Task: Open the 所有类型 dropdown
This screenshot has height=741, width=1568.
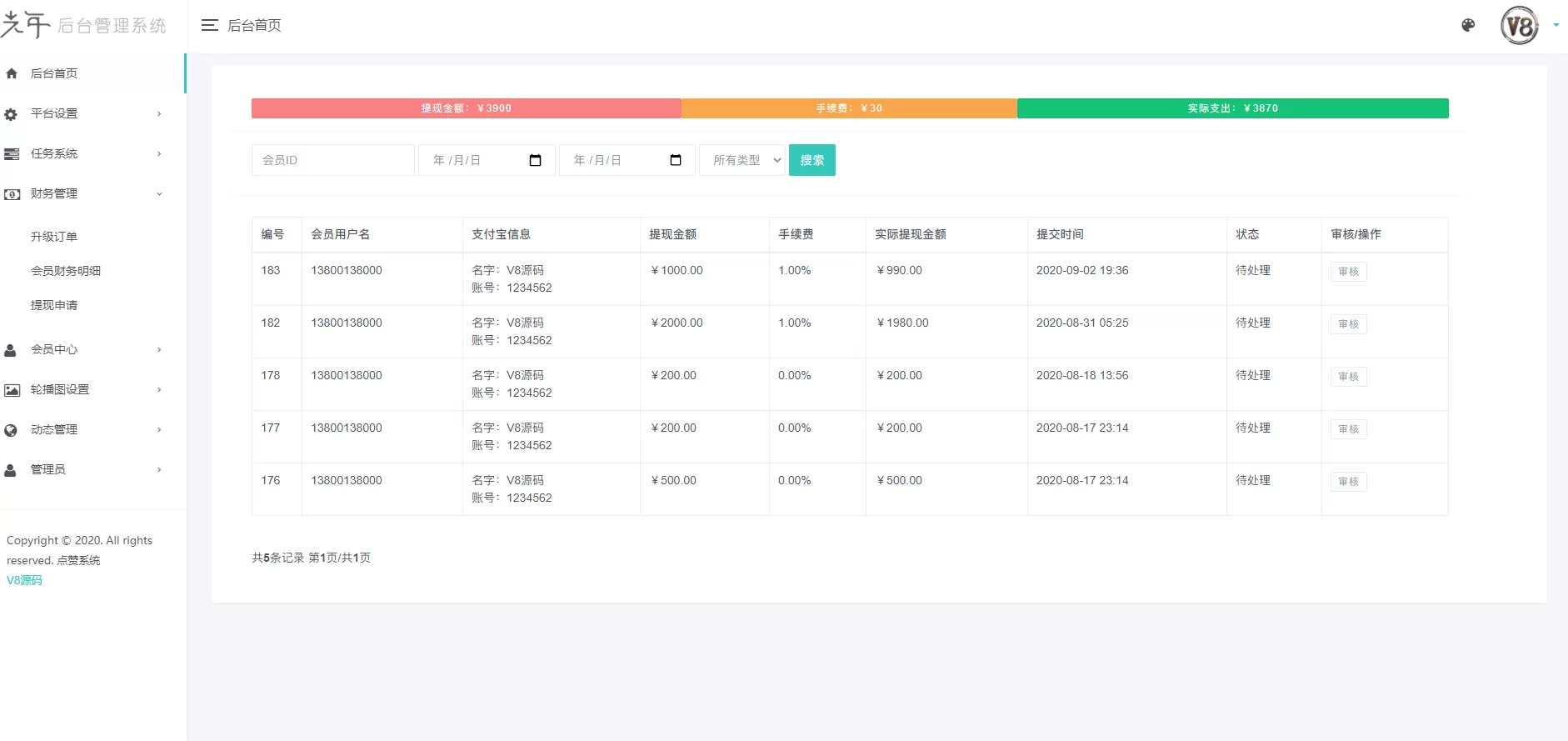Action: point(742,160)
